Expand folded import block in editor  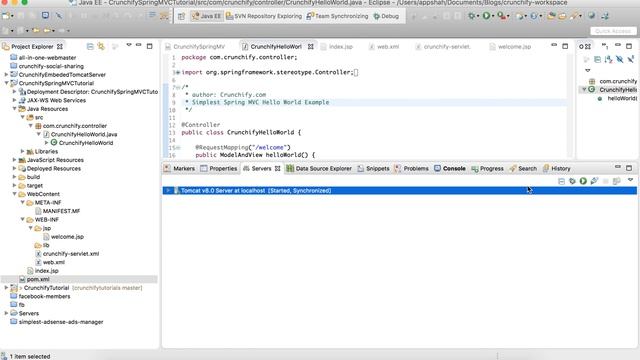(x=178, y=72)
